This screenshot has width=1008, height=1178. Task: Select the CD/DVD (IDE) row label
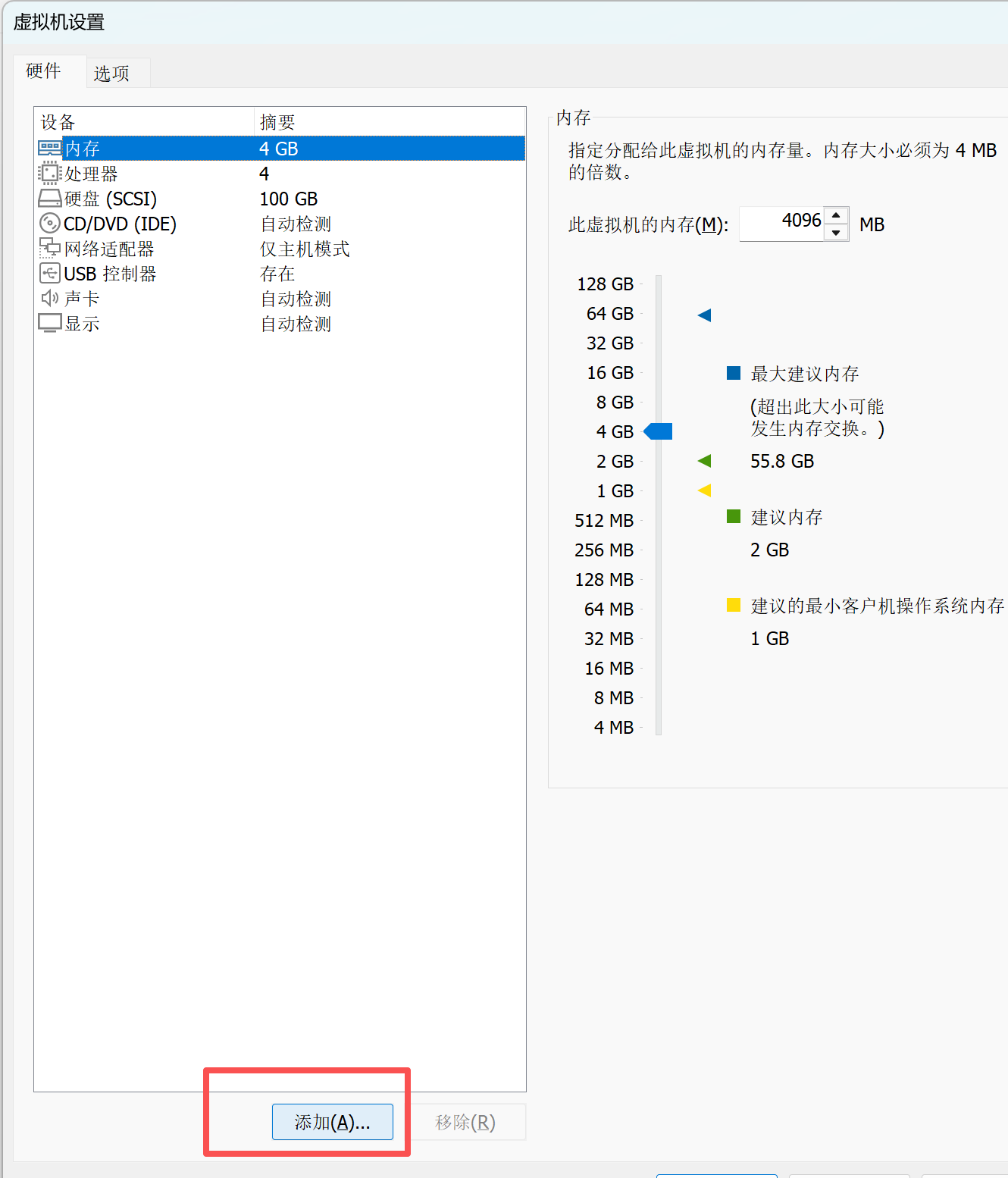point(120,224)
